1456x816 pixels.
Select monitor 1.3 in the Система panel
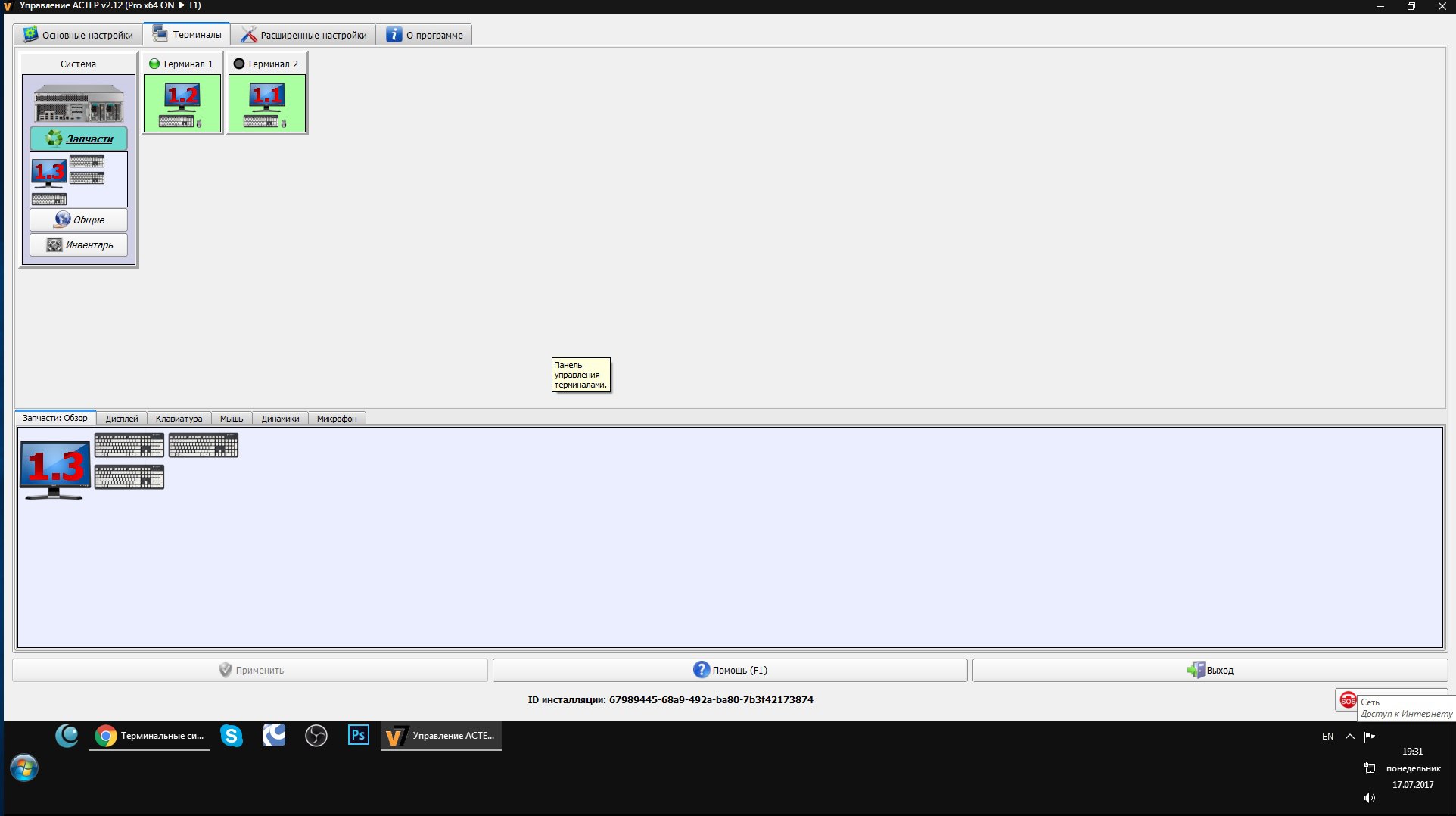click(49, 173)
